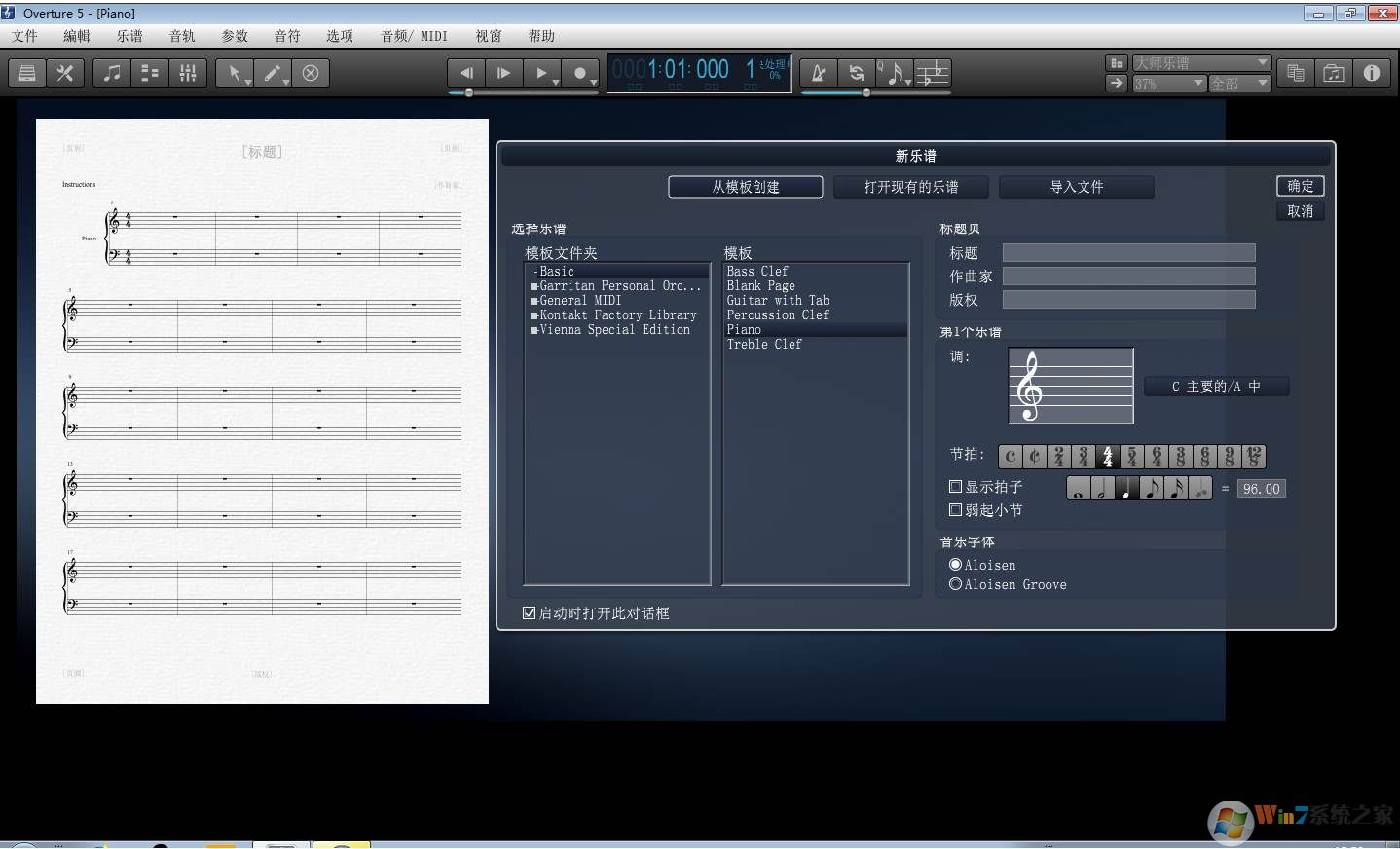Viewport: 1400px width, 849px height.
Task: Click the quantize note icon
Action: [x=895, y=73]
